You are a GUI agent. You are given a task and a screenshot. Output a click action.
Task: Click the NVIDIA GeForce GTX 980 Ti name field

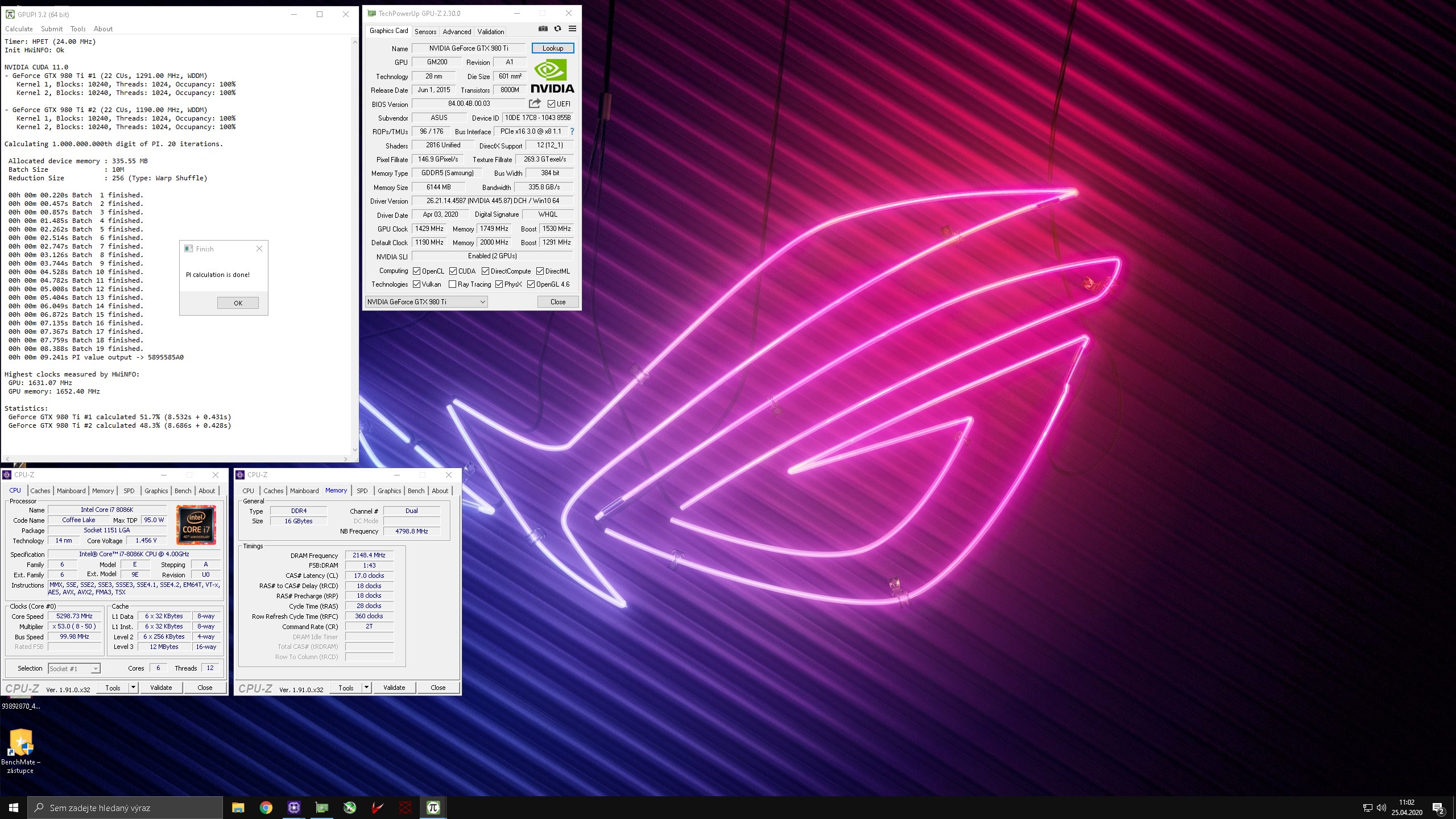point(469,48)
